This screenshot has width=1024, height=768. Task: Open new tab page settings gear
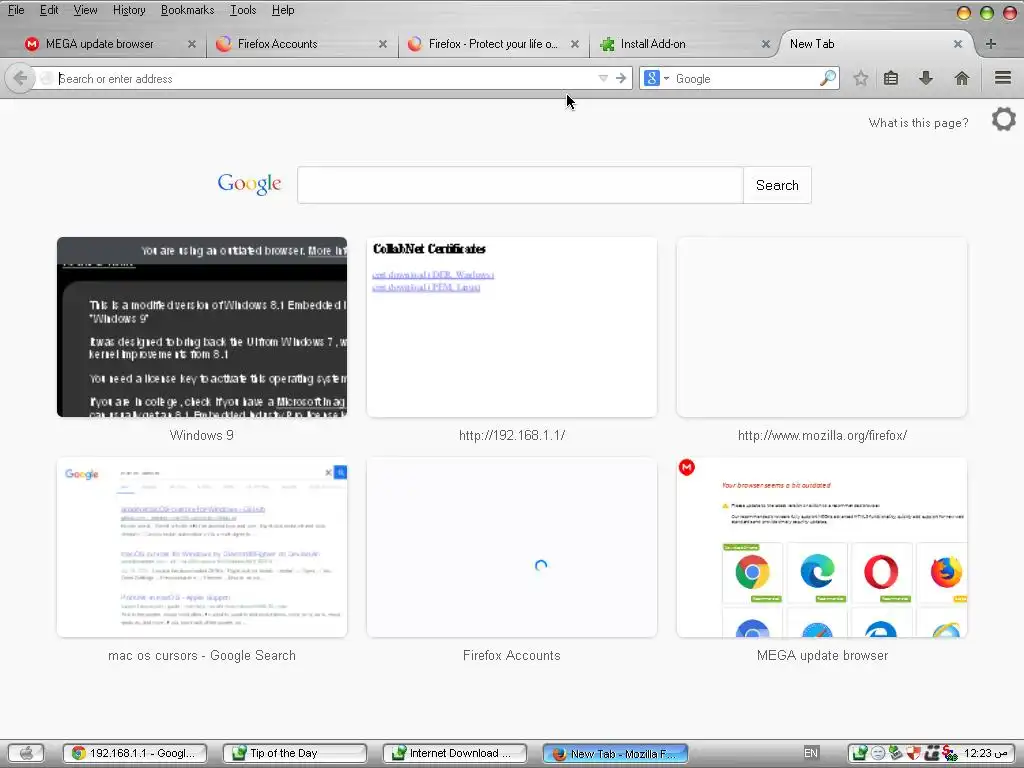pyautogui.click(x=1003, y=120)
